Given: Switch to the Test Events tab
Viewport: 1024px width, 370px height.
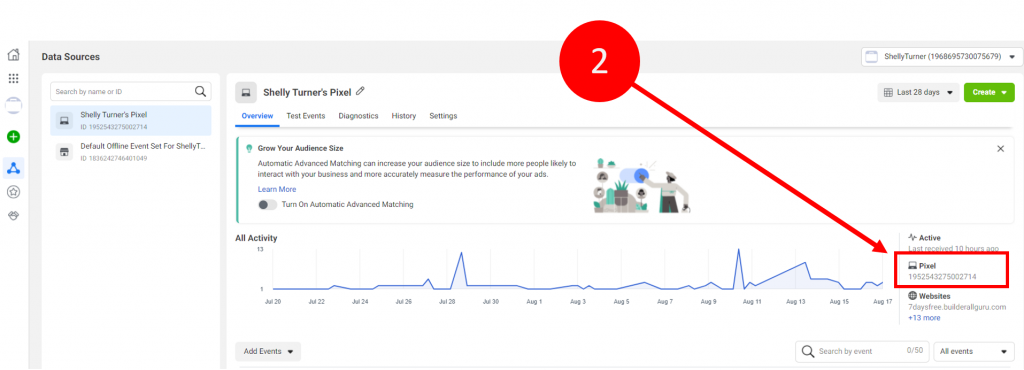Looking at the screenshot, I should tap(306, 116).
